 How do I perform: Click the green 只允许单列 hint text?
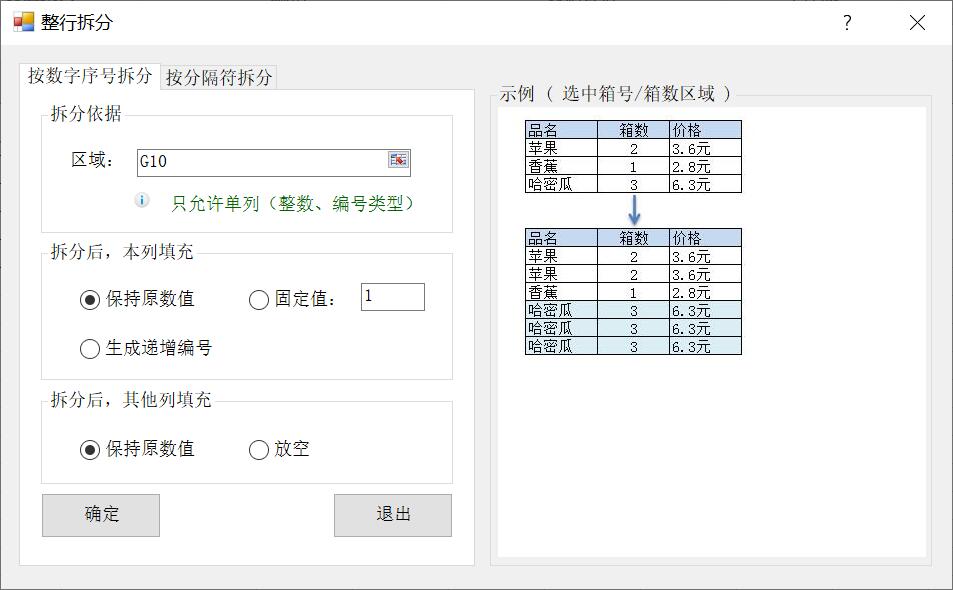(292, 203)
